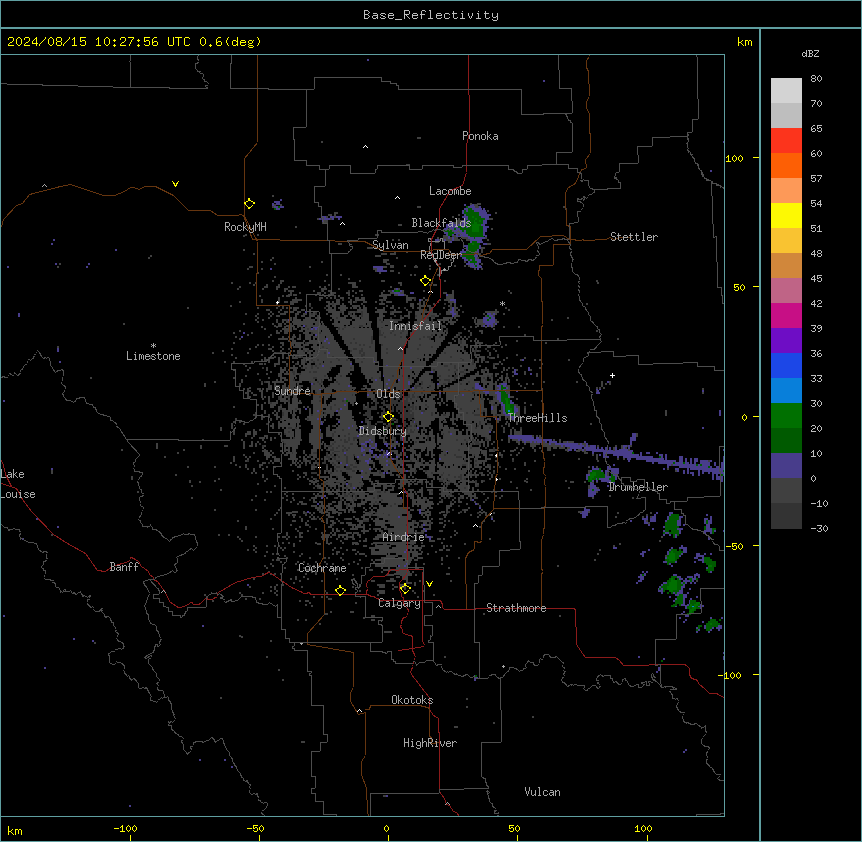Click the yellow diamond marker near RockyMH
Image resolution: width=862 pixels, height=842 pixels.
point(249,204)
